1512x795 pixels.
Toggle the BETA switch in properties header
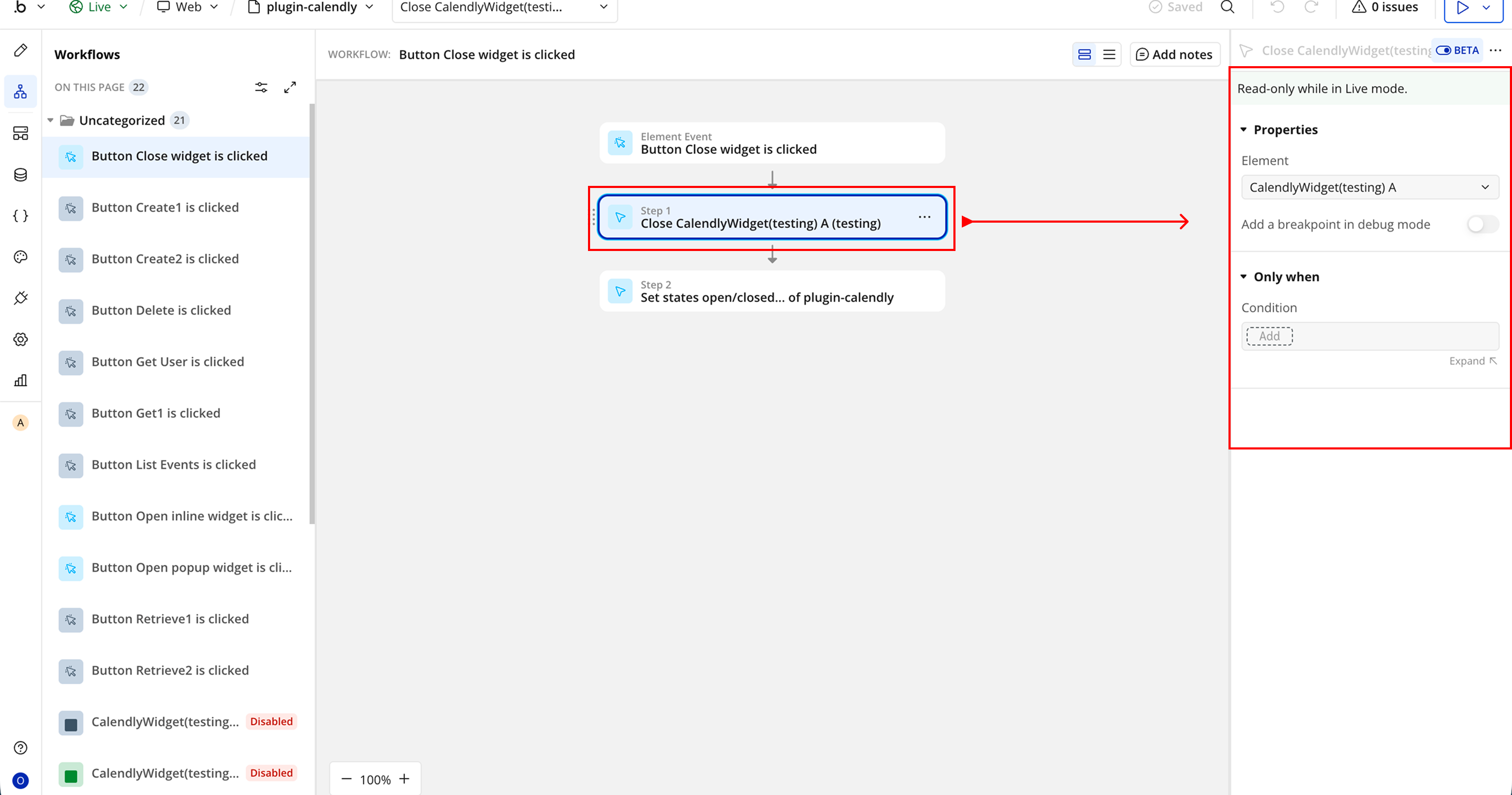pos(1443,50)
